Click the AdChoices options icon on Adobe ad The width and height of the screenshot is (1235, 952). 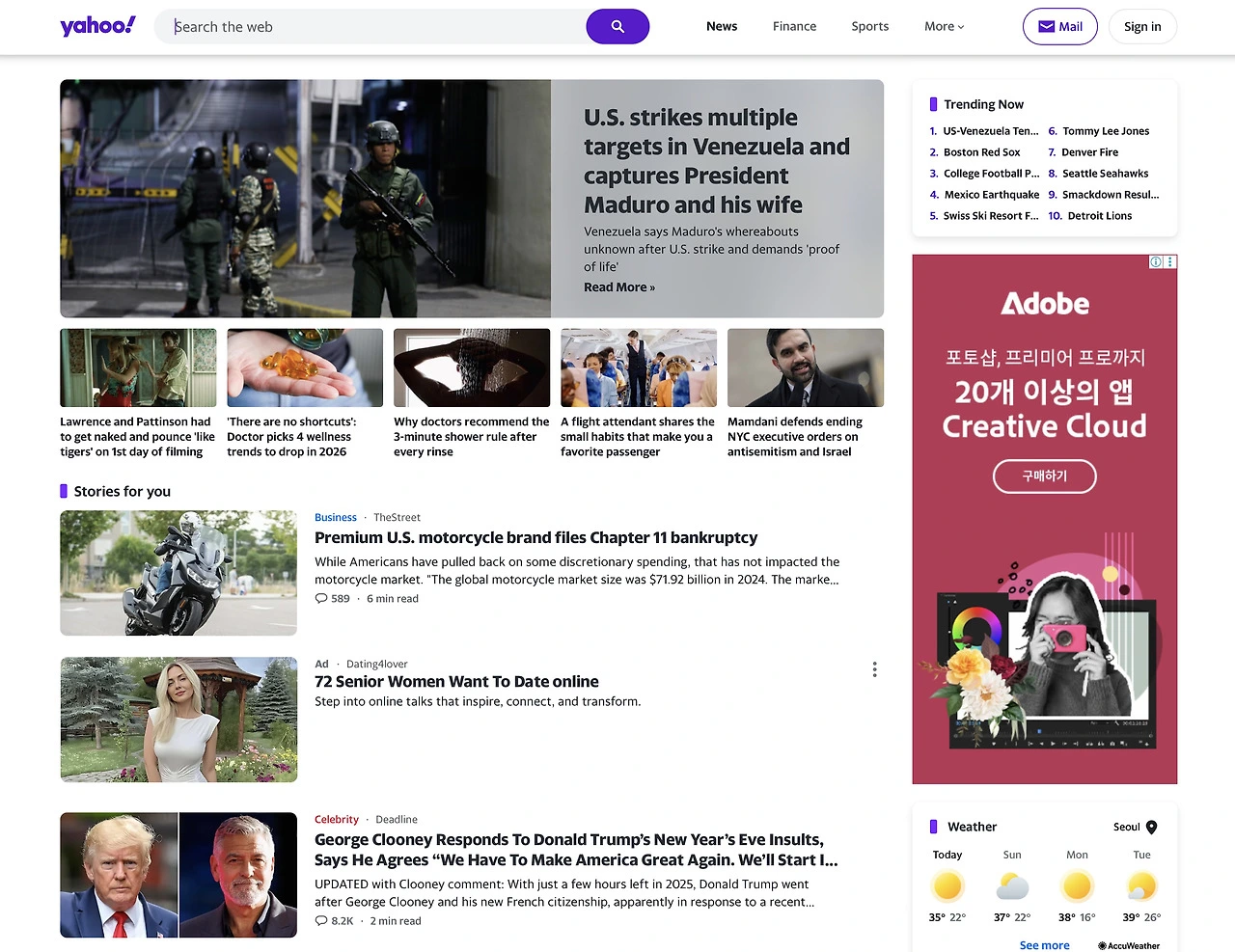click(x=1170, y=261)
